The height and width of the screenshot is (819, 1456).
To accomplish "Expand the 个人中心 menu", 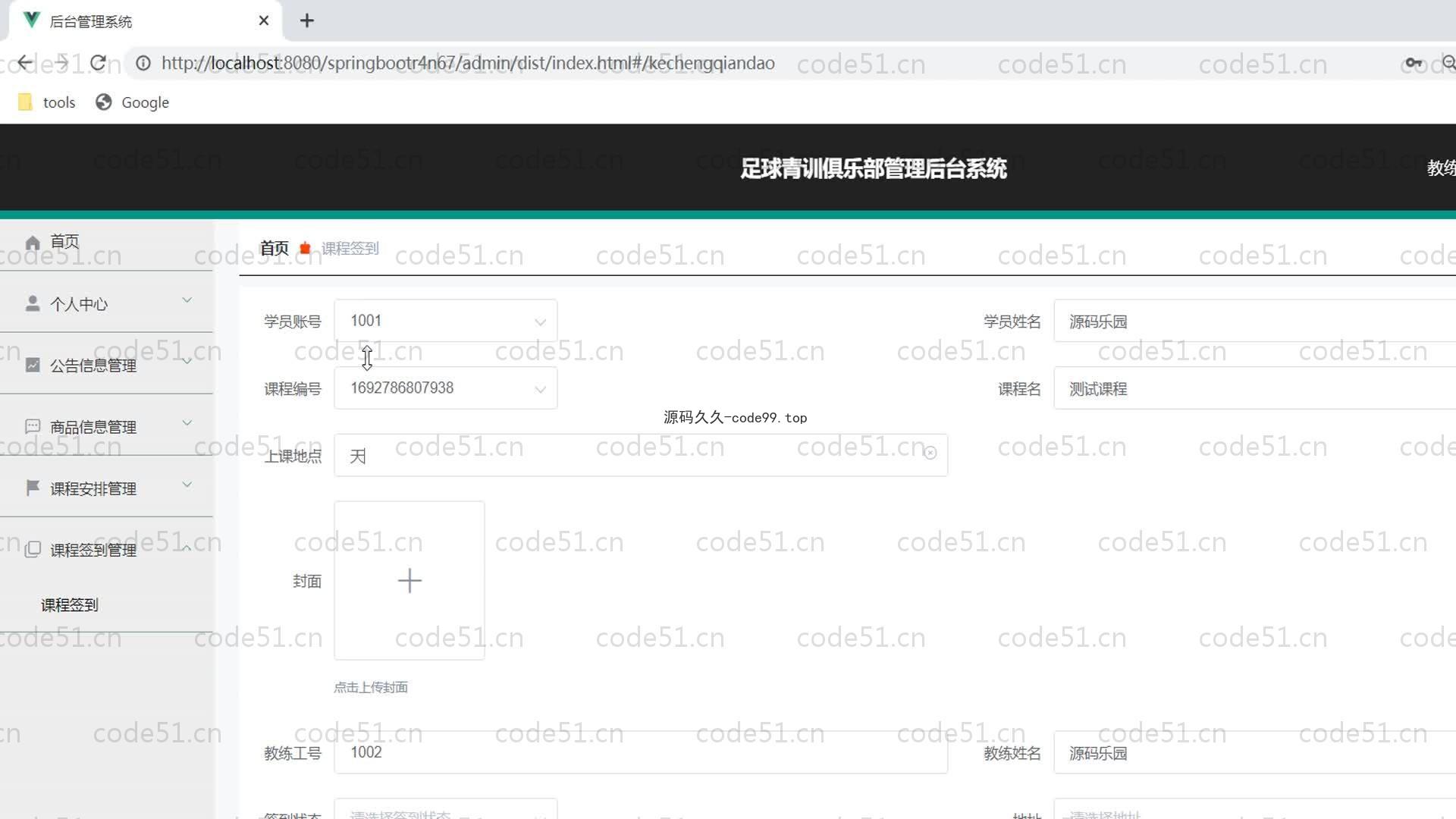I will 106,303.
